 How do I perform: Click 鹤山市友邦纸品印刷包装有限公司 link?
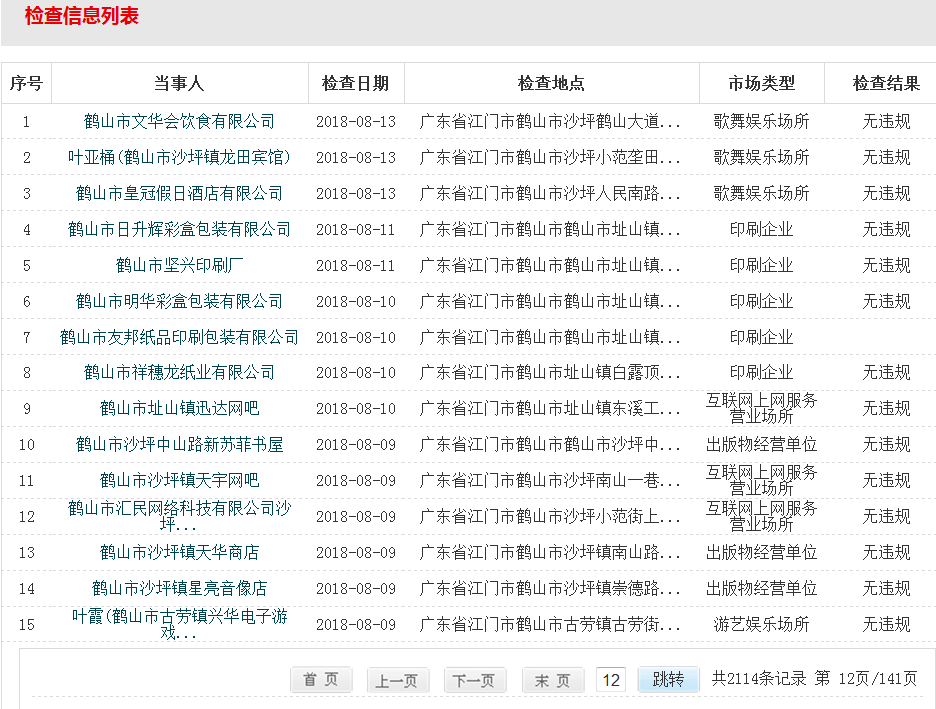179,338
